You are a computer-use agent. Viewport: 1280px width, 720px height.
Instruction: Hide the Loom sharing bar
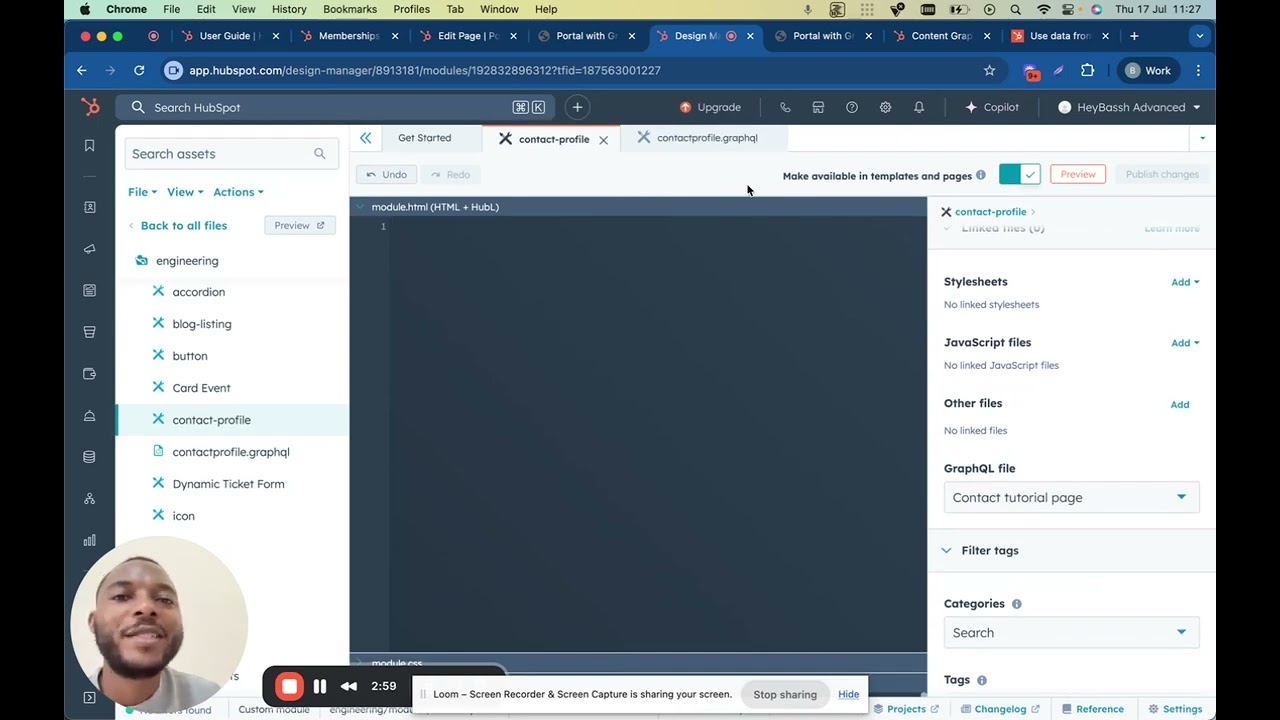click(848, 694)
